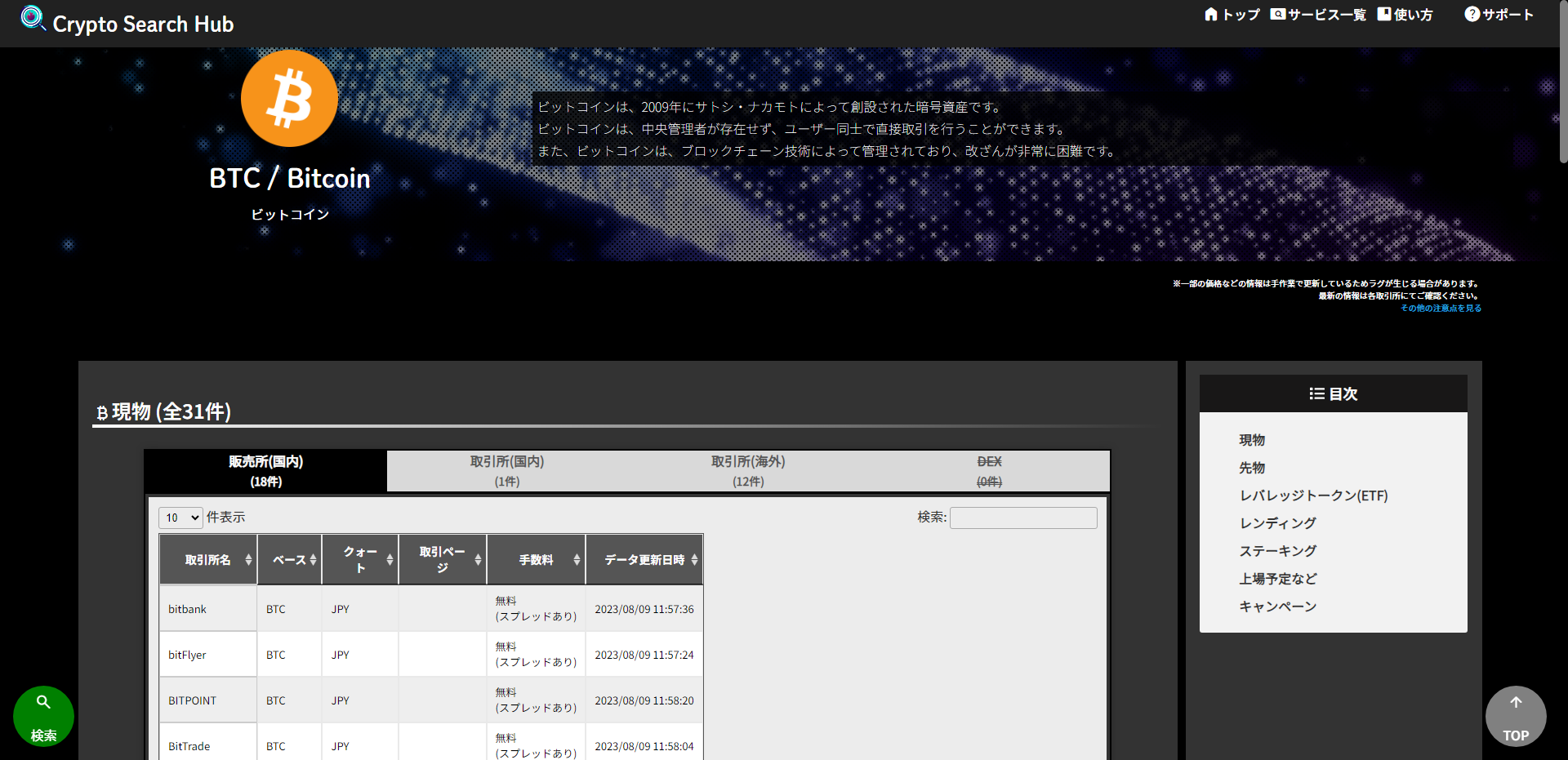The height and width of the screenshot is (760, 1568).
Task: Click the page vertical scrollbar
Action: [x=1563, y=82]
